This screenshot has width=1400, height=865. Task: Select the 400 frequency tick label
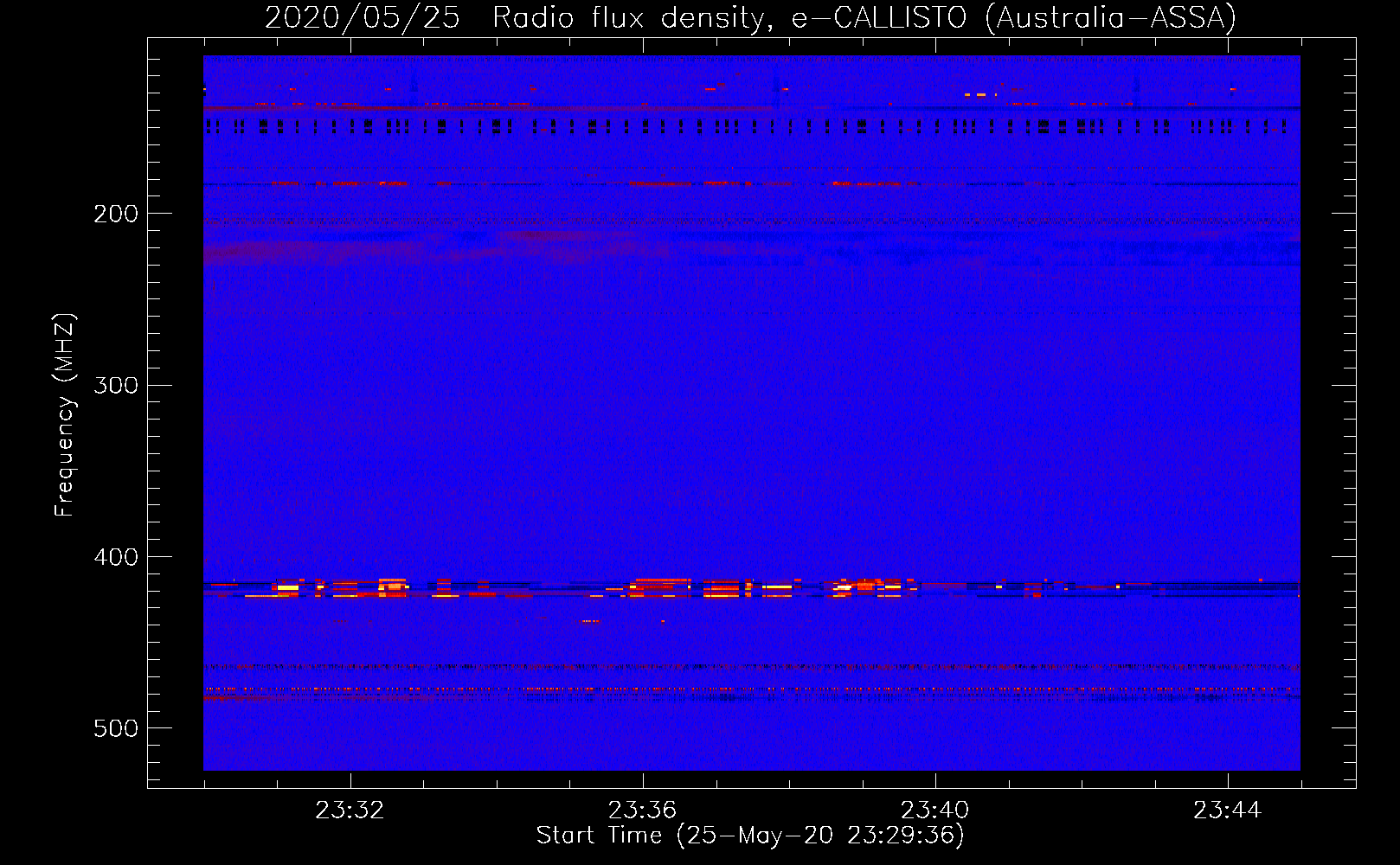click(116, 557)
